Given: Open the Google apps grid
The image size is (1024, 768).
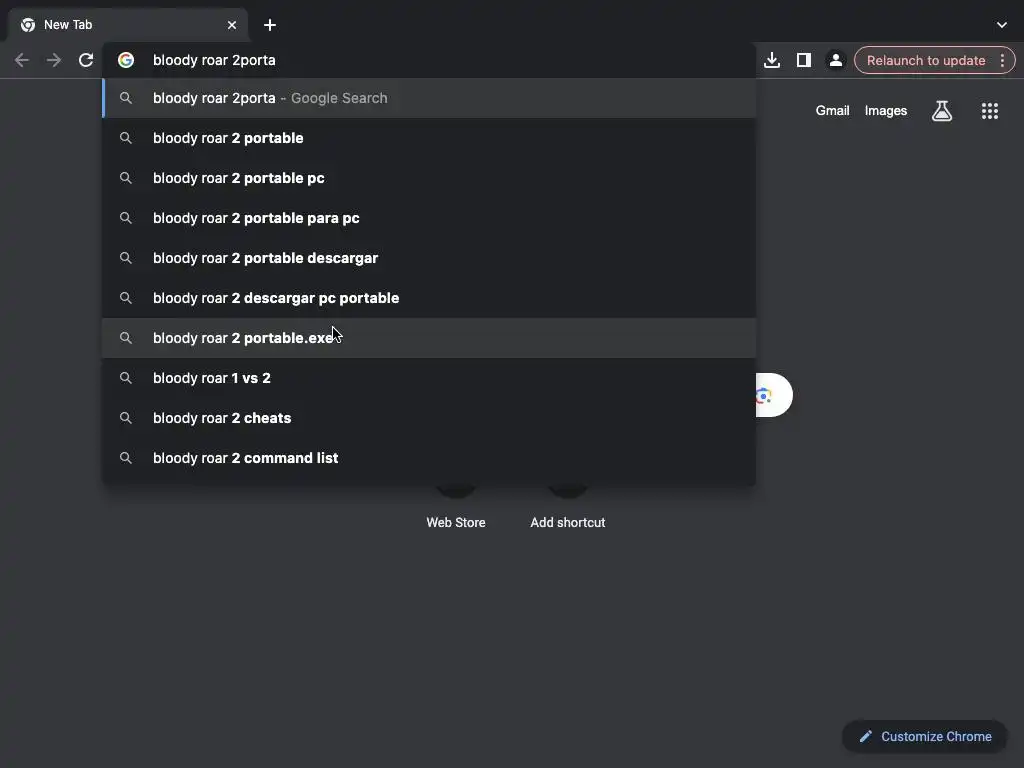Looking at the screenshot, I should [990, 111].
